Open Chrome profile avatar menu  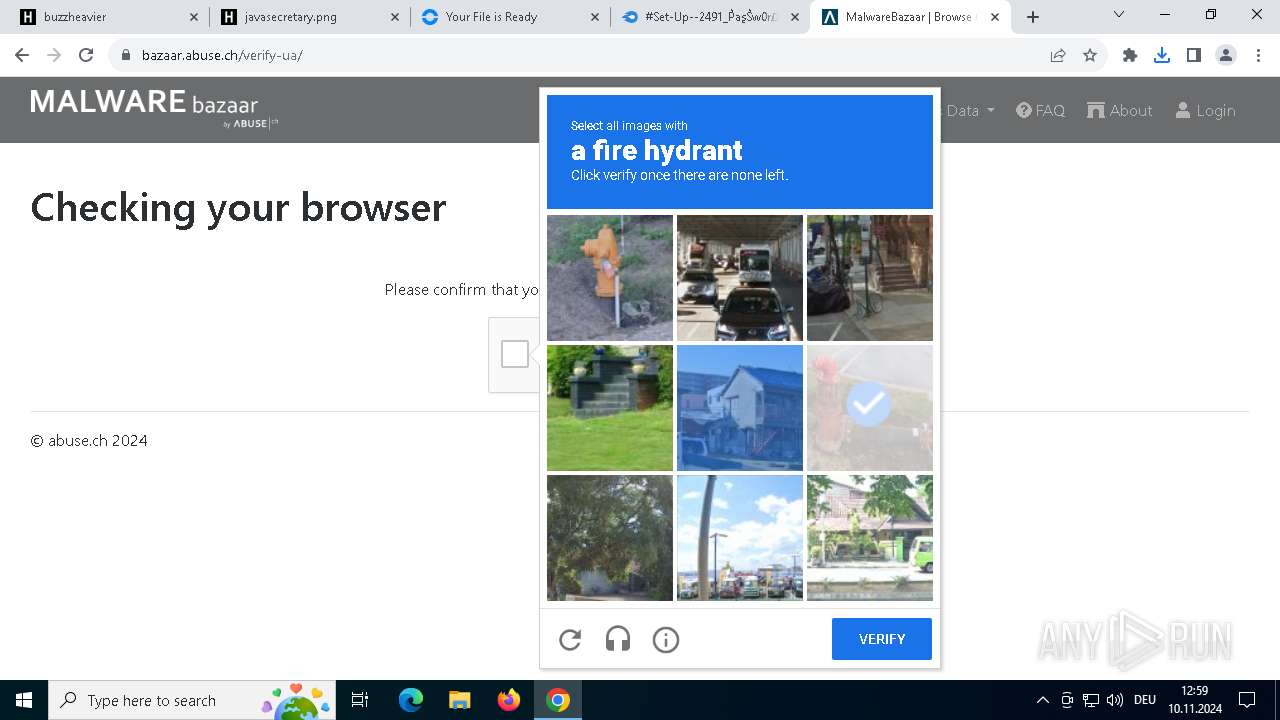[1226, 55]
